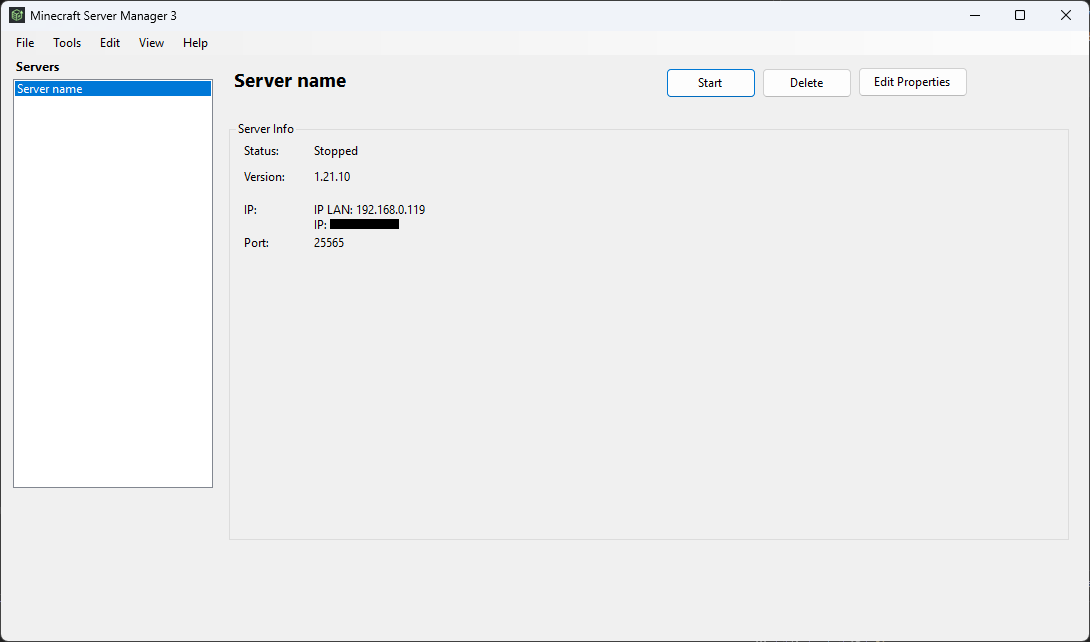The width and height of the screenshot is (1090, 642).
Task: Select 'Server name' in the Servers list
Action: click(113, 89)
